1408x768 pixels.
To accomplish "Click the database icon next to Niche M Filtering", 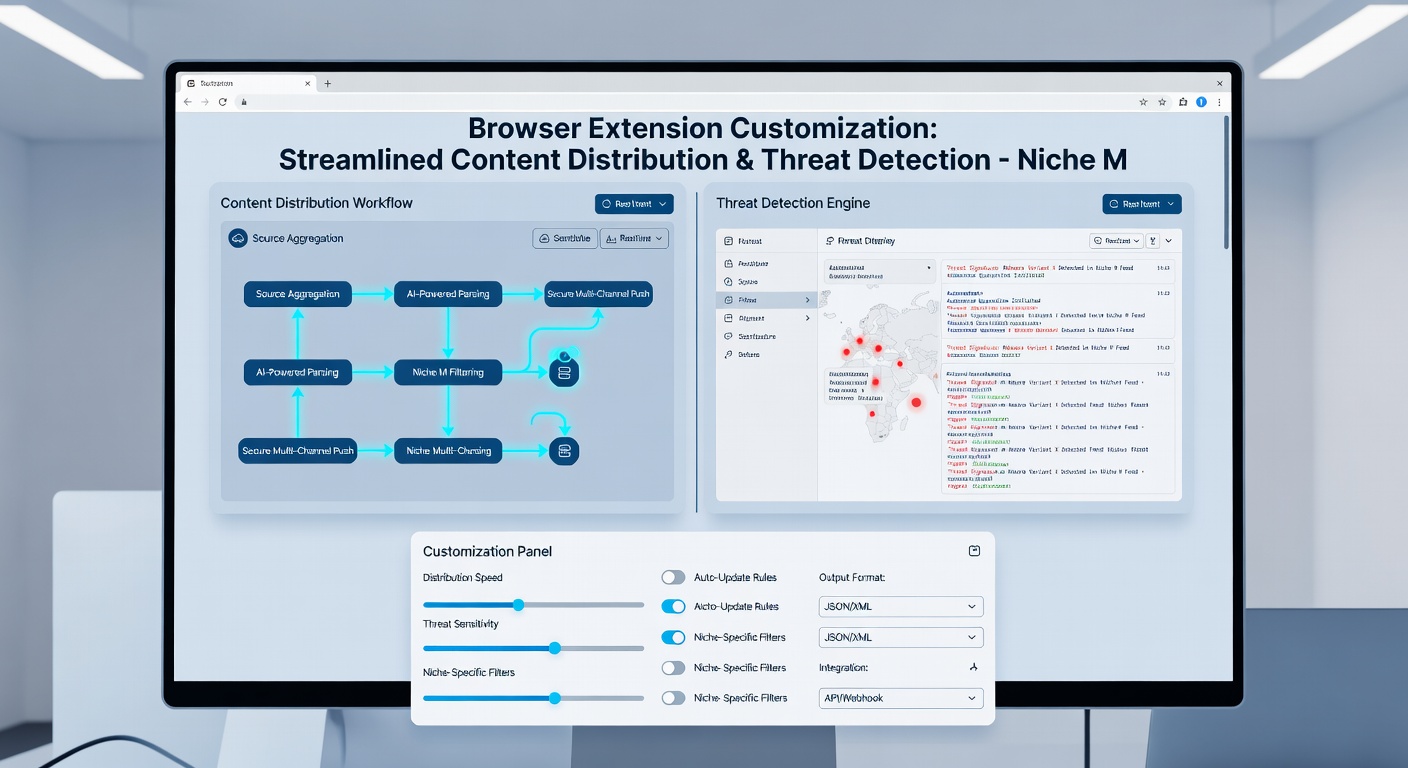I will pyautogui.click(x=564, y=372).
